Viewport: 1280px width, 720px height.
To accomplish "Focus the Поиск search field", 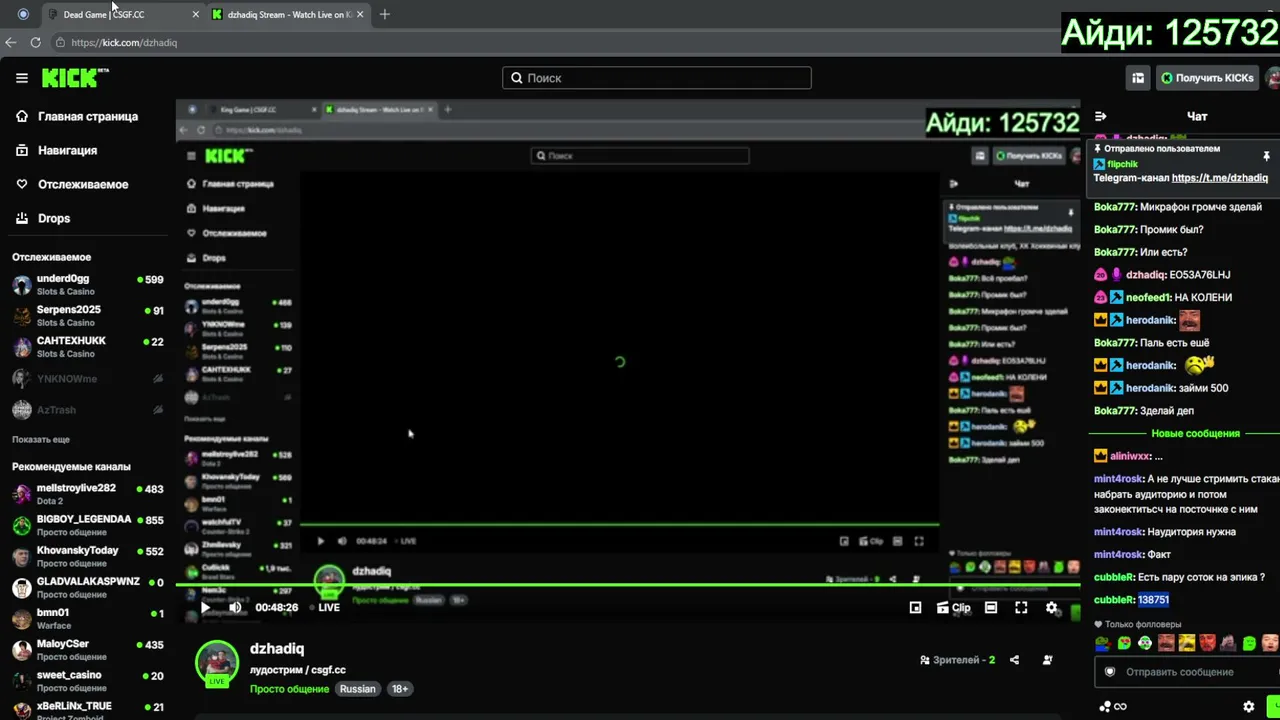I will coord(657,78).
